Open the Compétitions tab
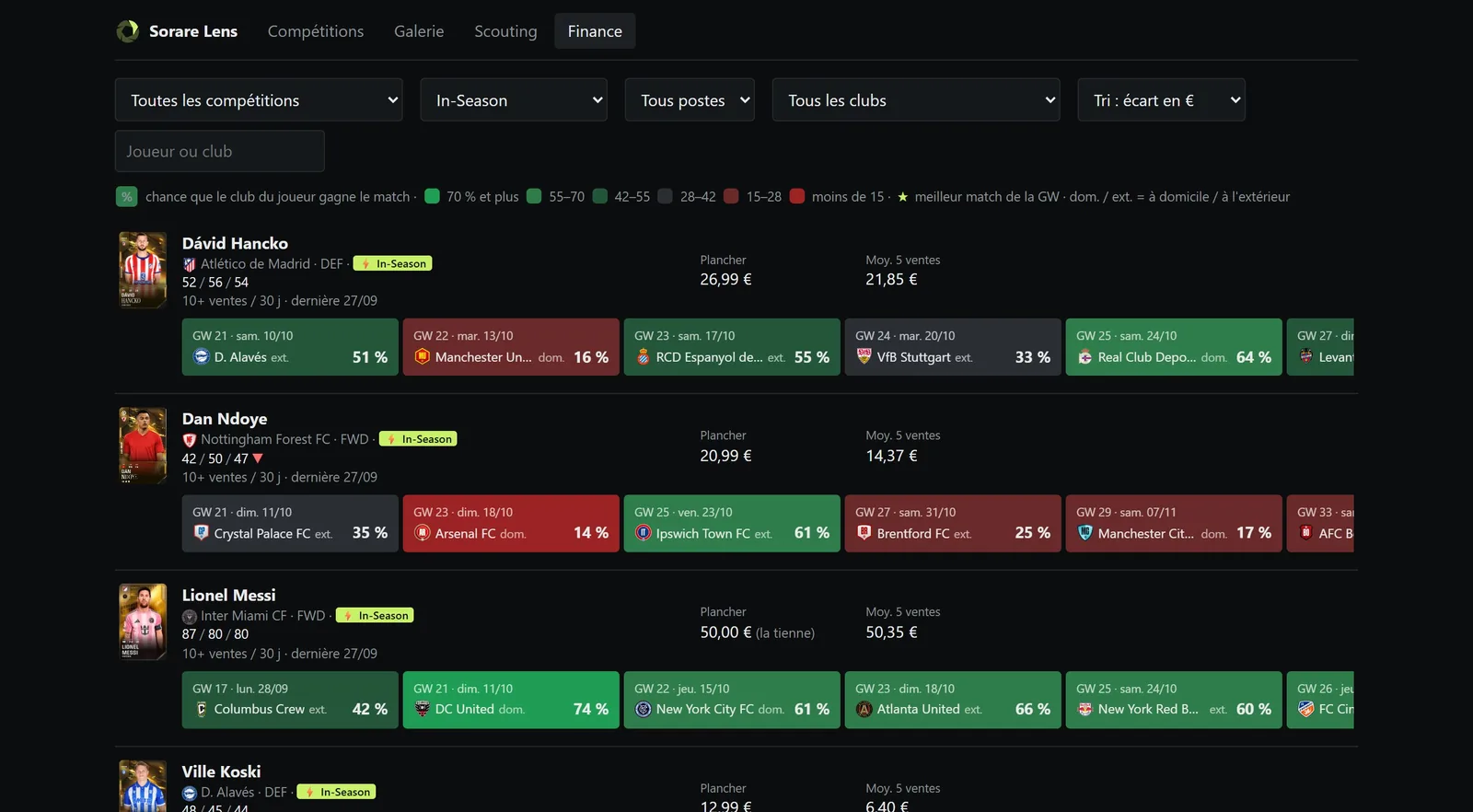 pos(316,31)
